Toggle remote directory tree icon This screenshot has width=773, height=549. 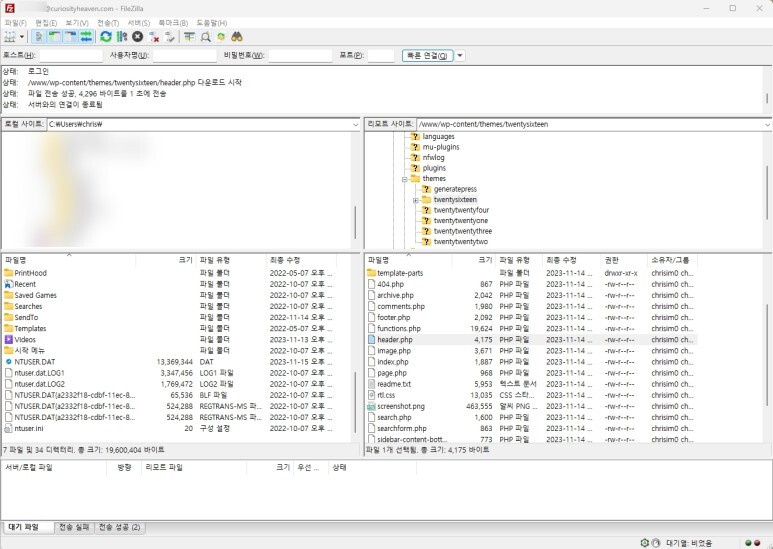pyautogui.click(x=70, y=37)
